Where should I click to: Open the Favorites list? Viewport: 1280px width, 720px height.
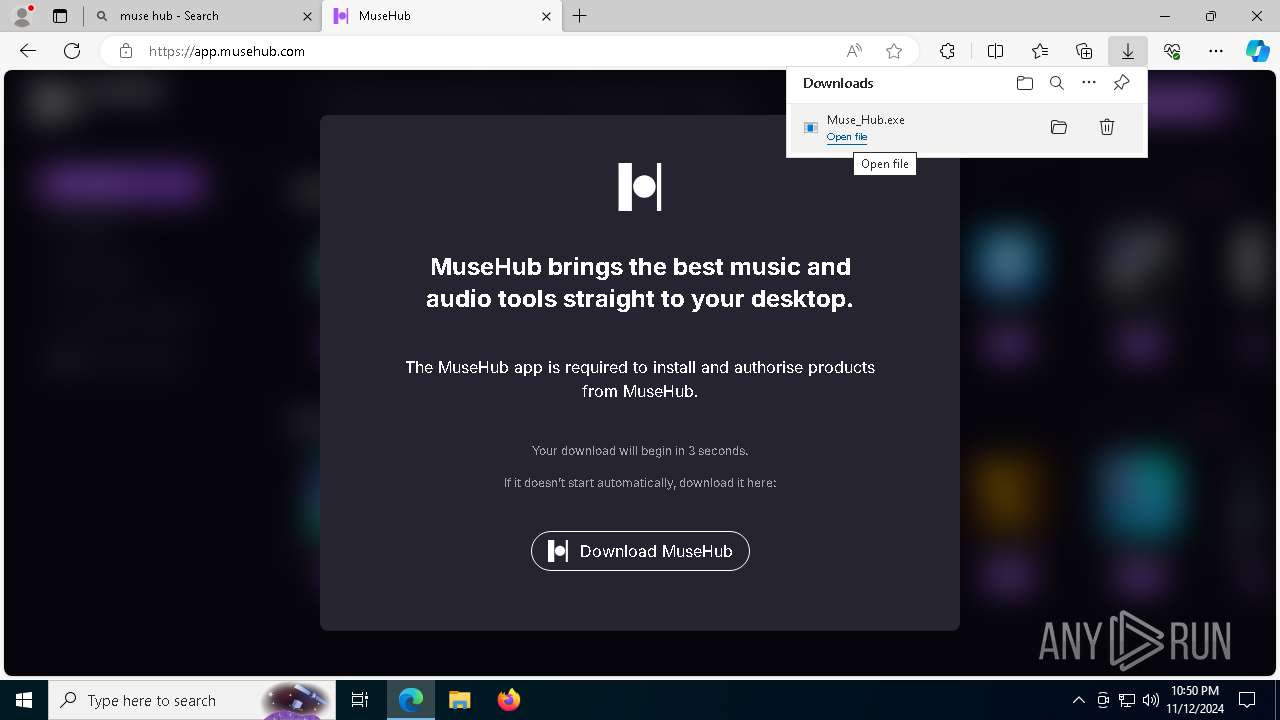pos(1040,51)
